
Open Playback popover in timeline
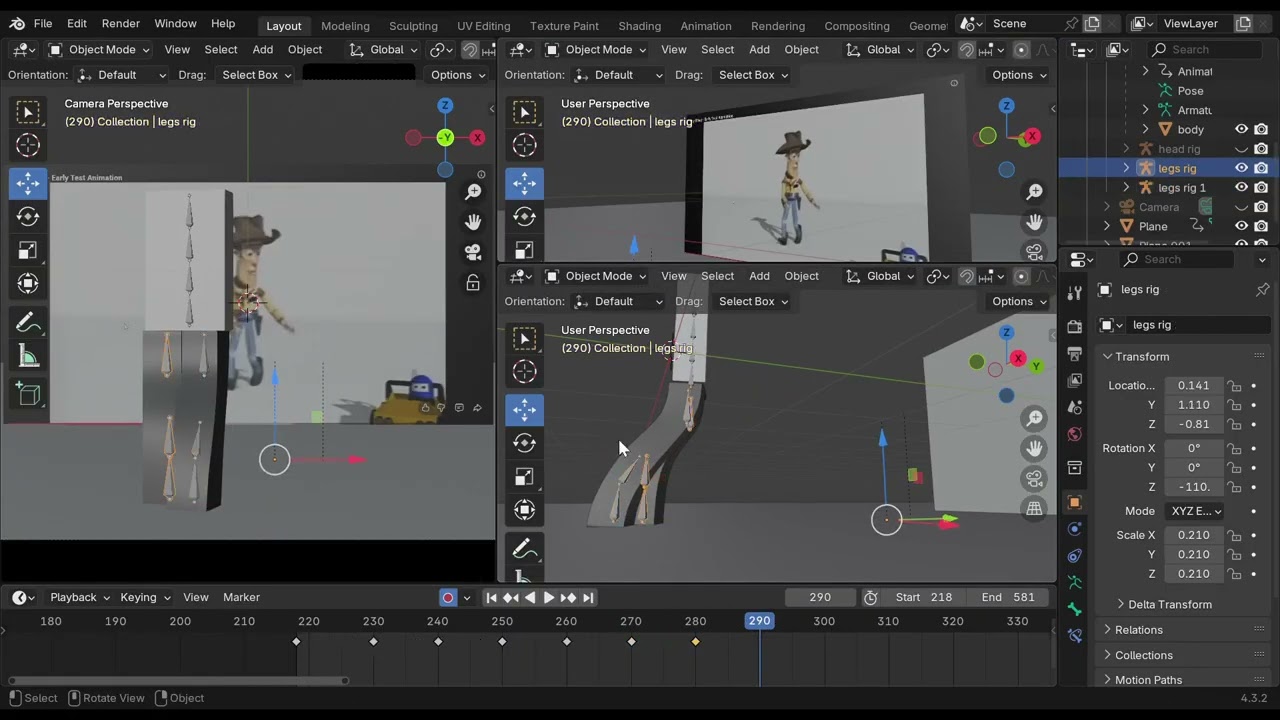pos(79,598)
